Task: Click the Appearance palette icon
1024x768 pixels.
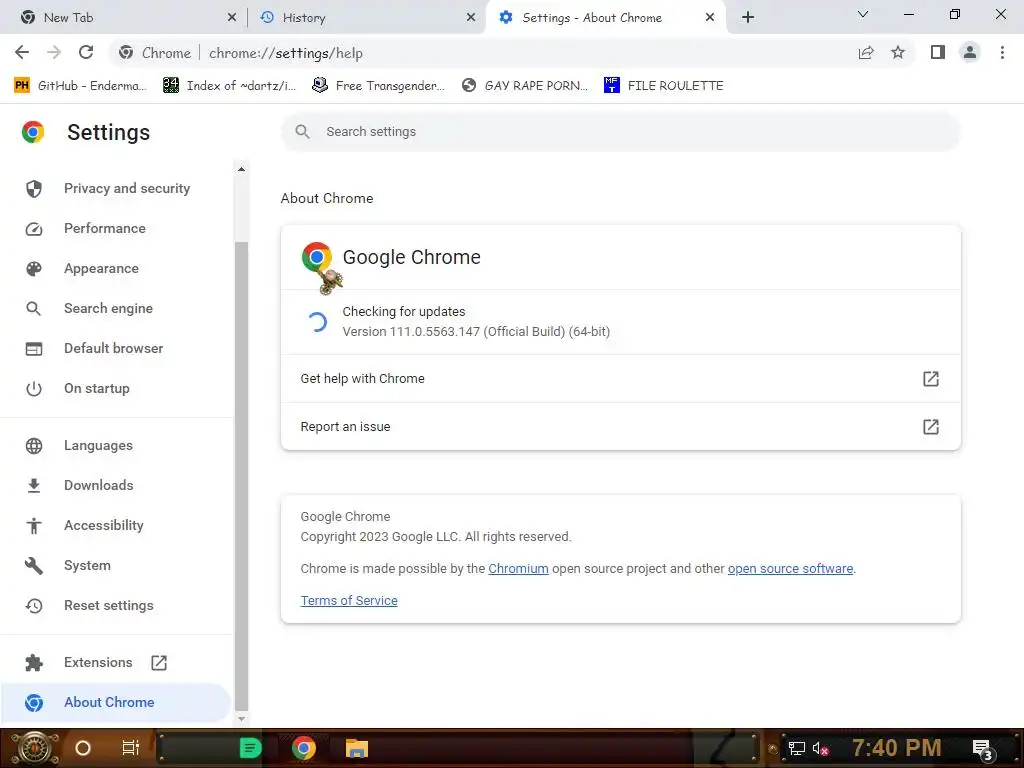Action: click(x=34, y=268)
